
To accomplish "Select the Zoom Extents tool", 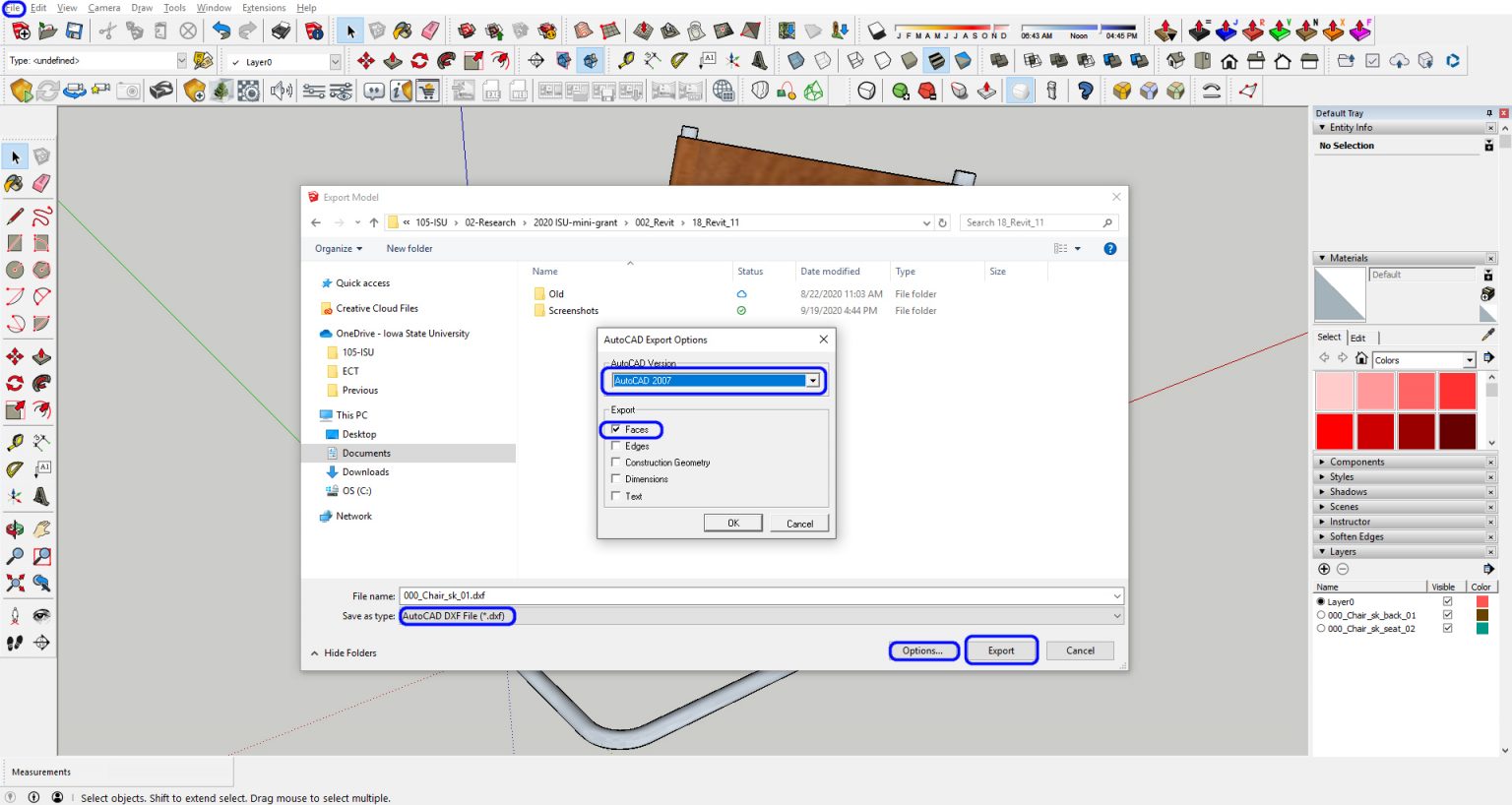I will point(15,583).
